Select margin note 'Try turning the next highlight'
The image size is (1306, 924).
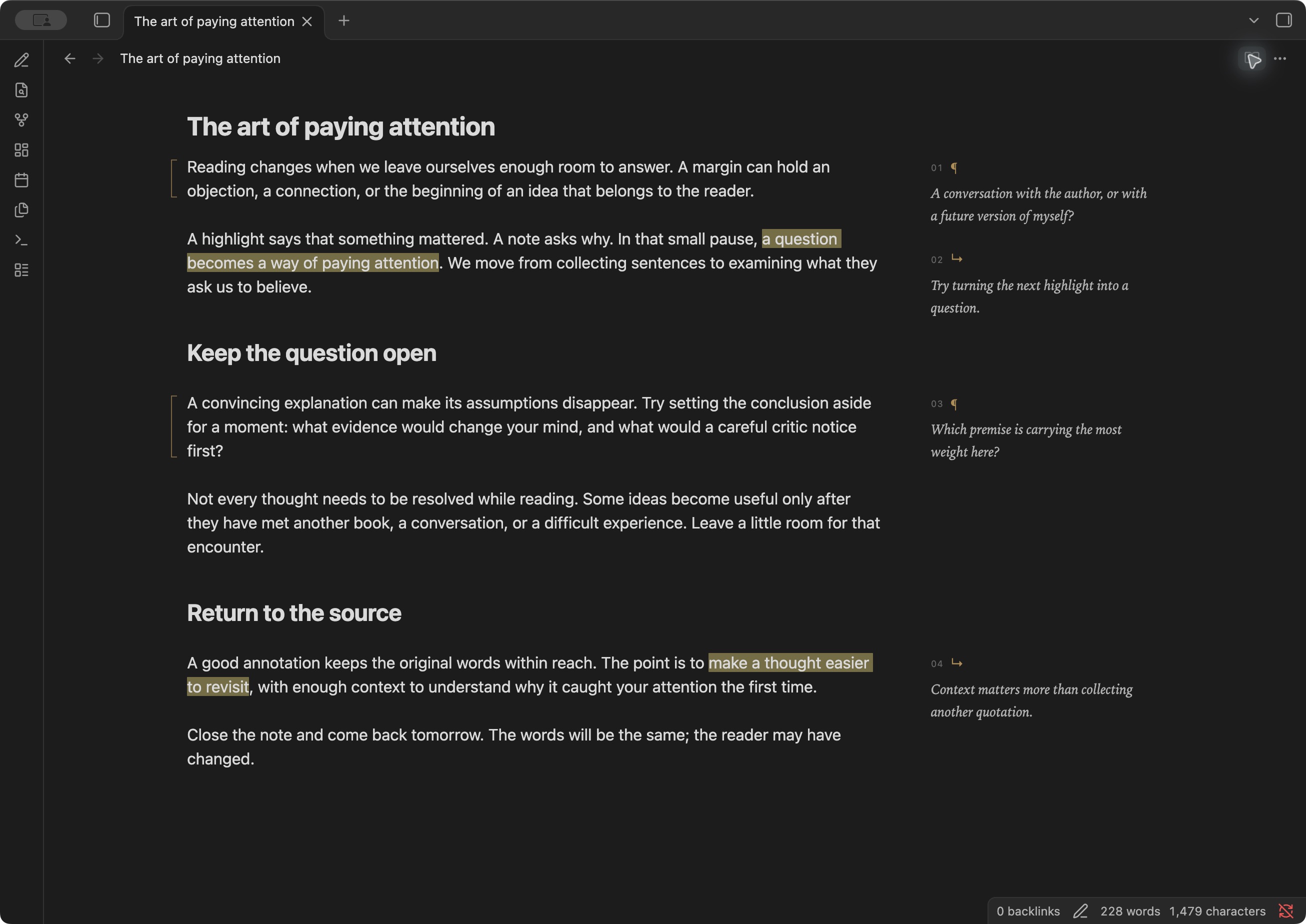click(1029, 297)
